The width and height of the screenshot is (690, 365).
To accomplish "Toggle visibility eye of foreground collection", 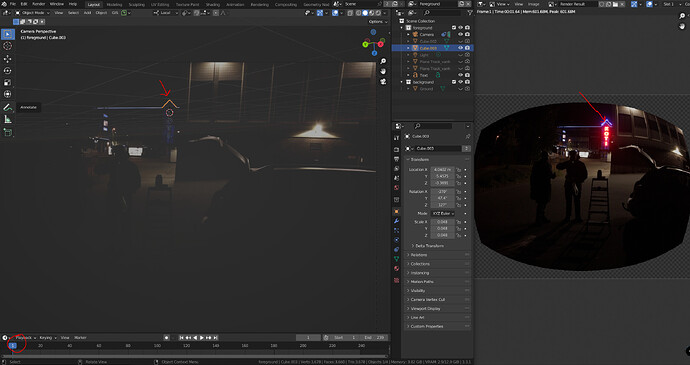I will 460,28.
